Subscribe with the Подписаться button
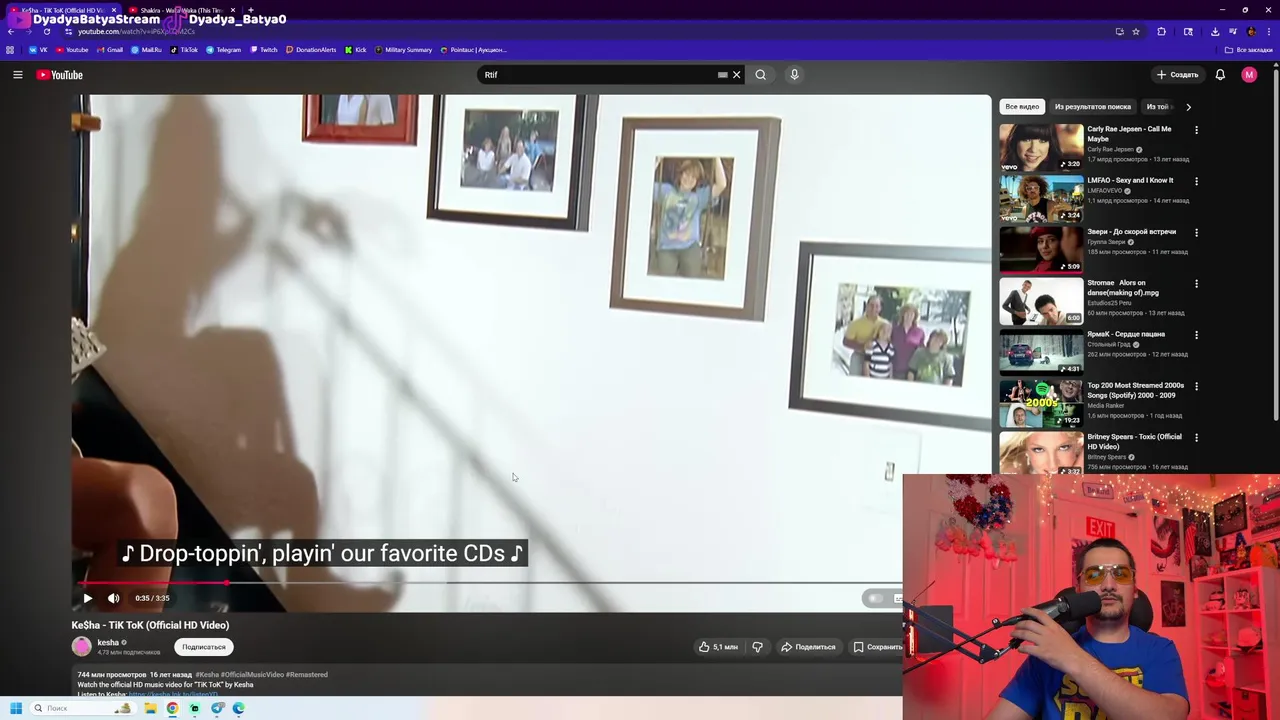Image resolution: width=1280 pixels, height=720 pixels. (204, 647)
